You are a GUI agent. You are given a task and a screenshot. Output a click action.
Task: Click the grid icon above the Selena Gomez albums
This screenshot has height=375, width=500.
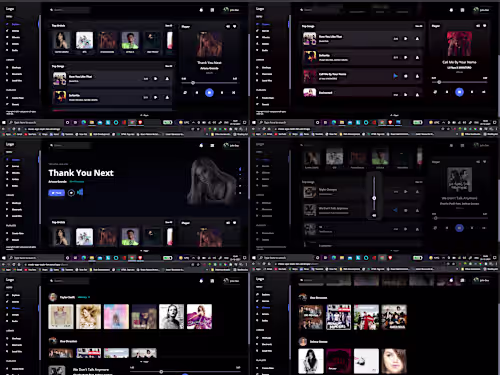click(462, 281)
